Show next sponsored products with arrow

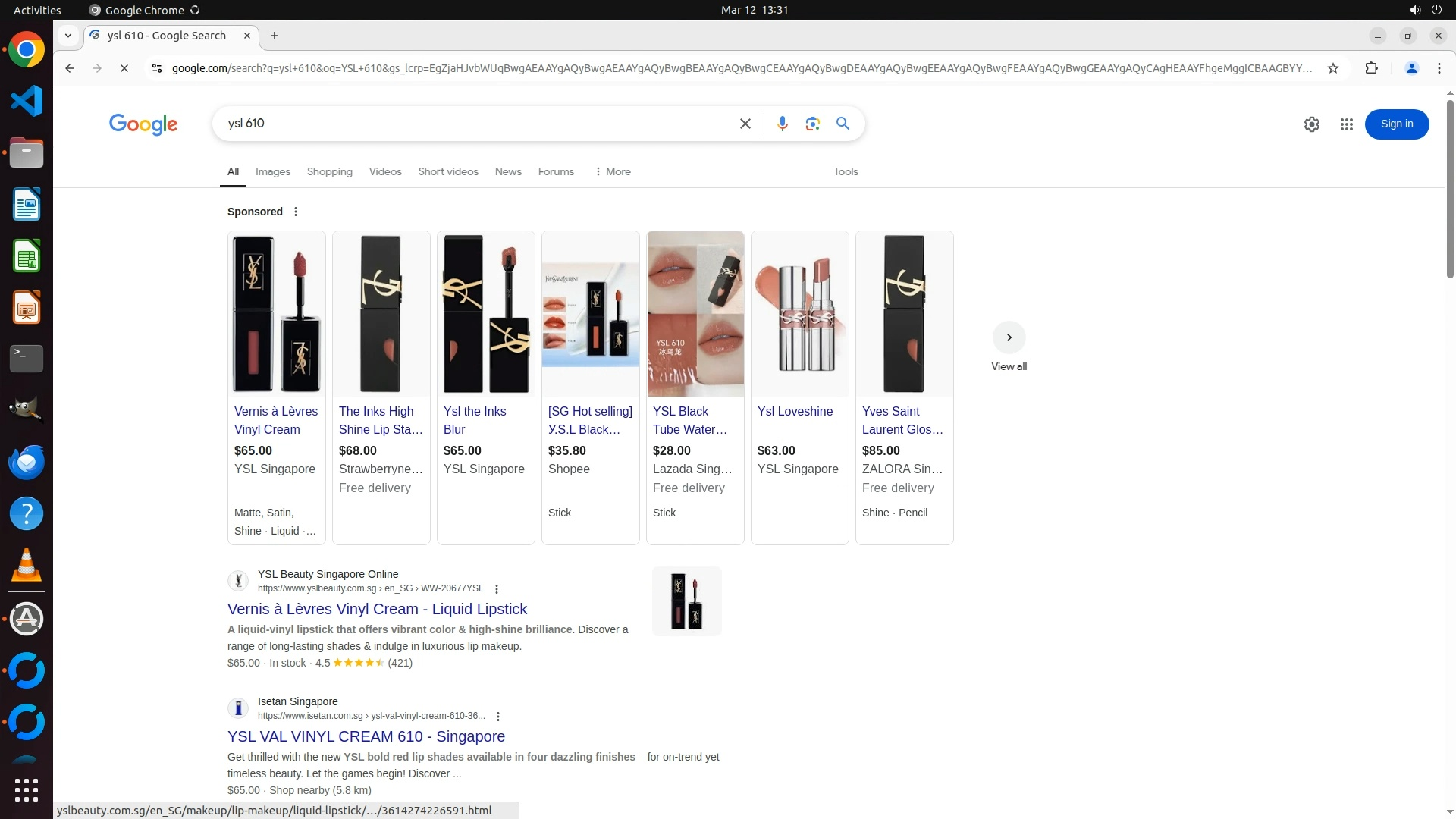(x=1009, y=337)
